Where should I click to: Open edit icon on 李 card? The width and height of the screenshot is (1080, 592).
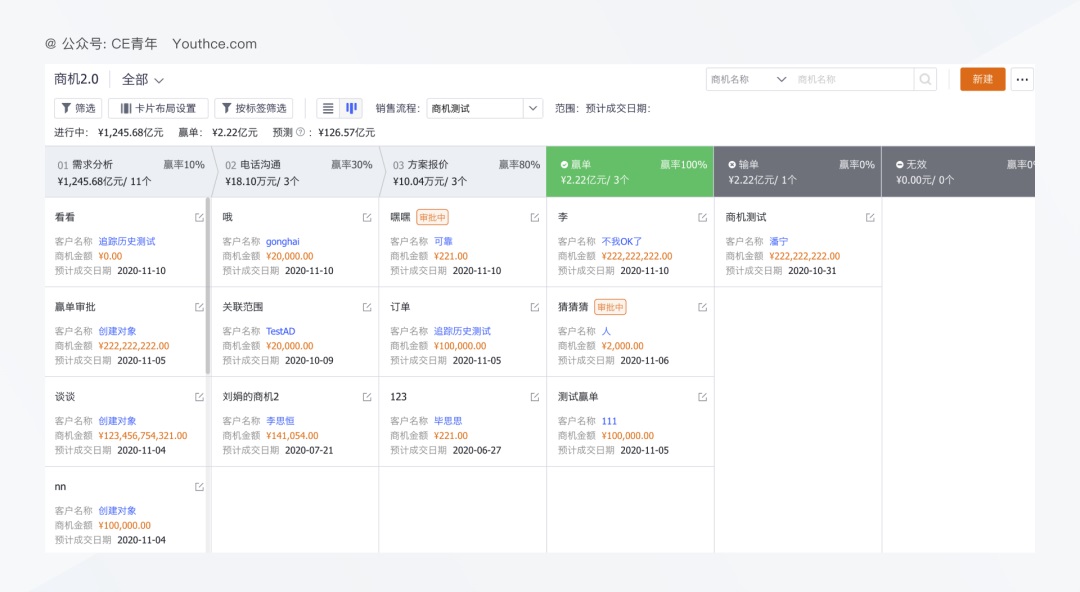coord(703,217)
